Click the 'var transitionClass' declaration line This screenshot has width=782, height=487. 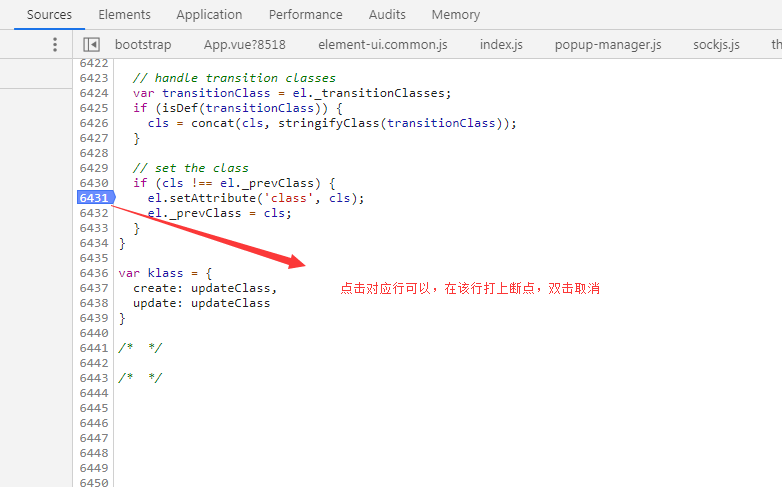292,93
